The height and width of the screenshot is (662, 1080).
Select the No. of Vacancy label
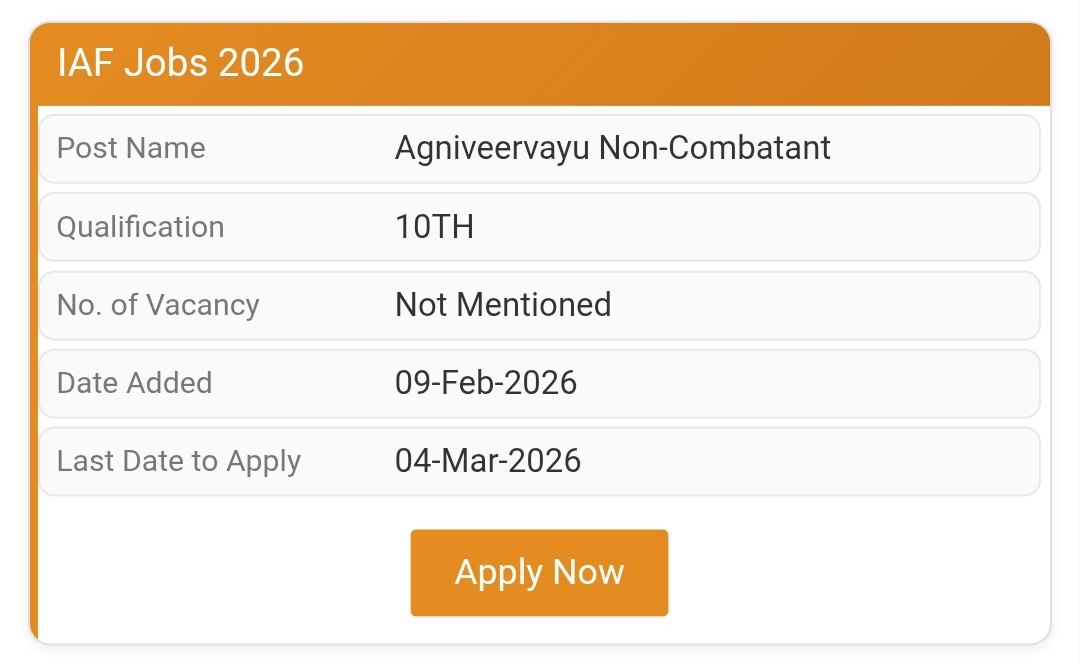click(x=158, y=305)
